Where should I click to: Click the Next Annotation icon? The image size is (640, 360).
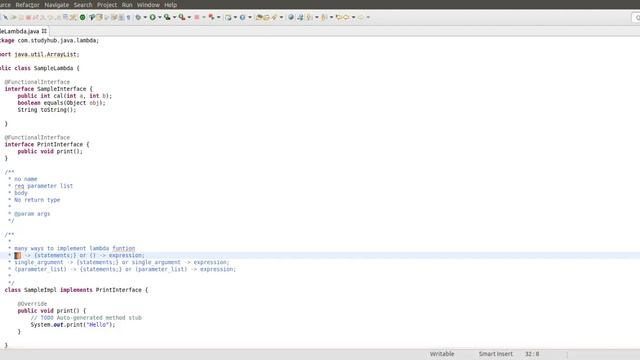(310, 17)
